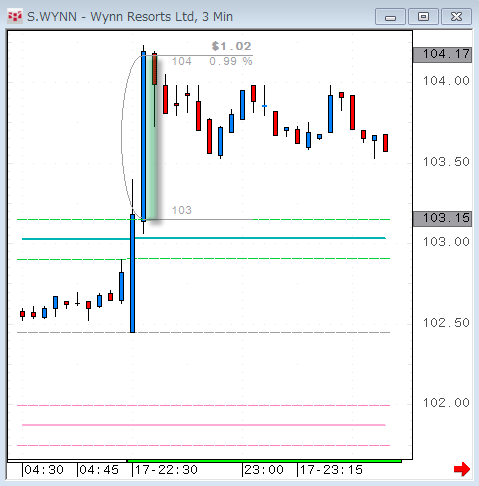Click the red chart icon in the title bar
The width and height of the screenshot is (479, 486).
coord(15,16)
